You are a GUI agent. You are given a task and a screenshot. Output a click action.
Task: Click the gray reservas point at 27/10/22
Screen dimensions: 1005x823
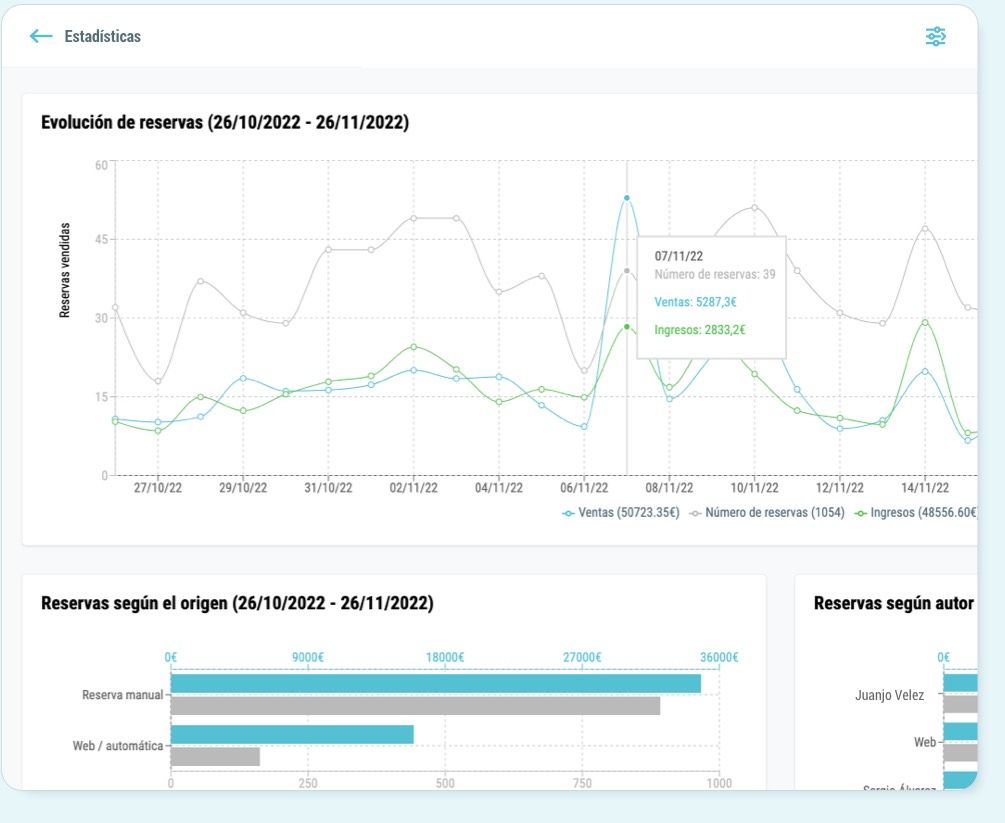158,381
